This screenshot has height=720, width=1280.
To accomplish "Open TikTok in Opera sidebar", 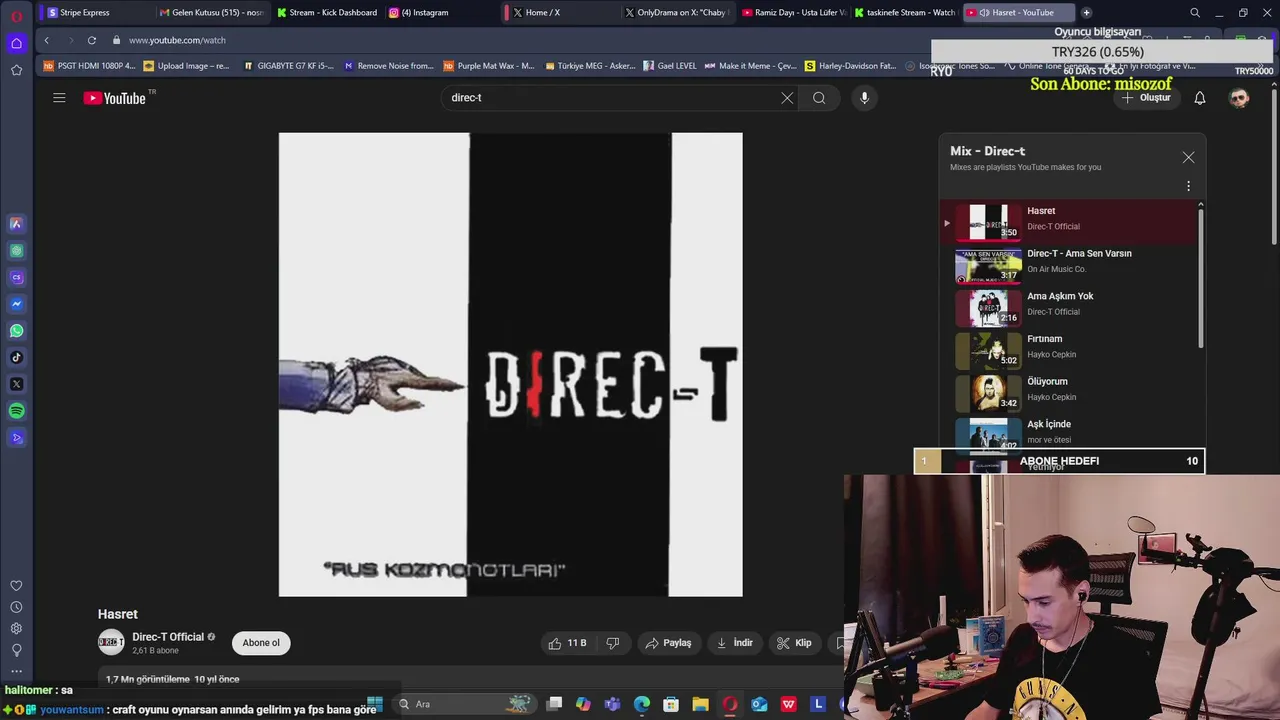I will click(16, 357).
